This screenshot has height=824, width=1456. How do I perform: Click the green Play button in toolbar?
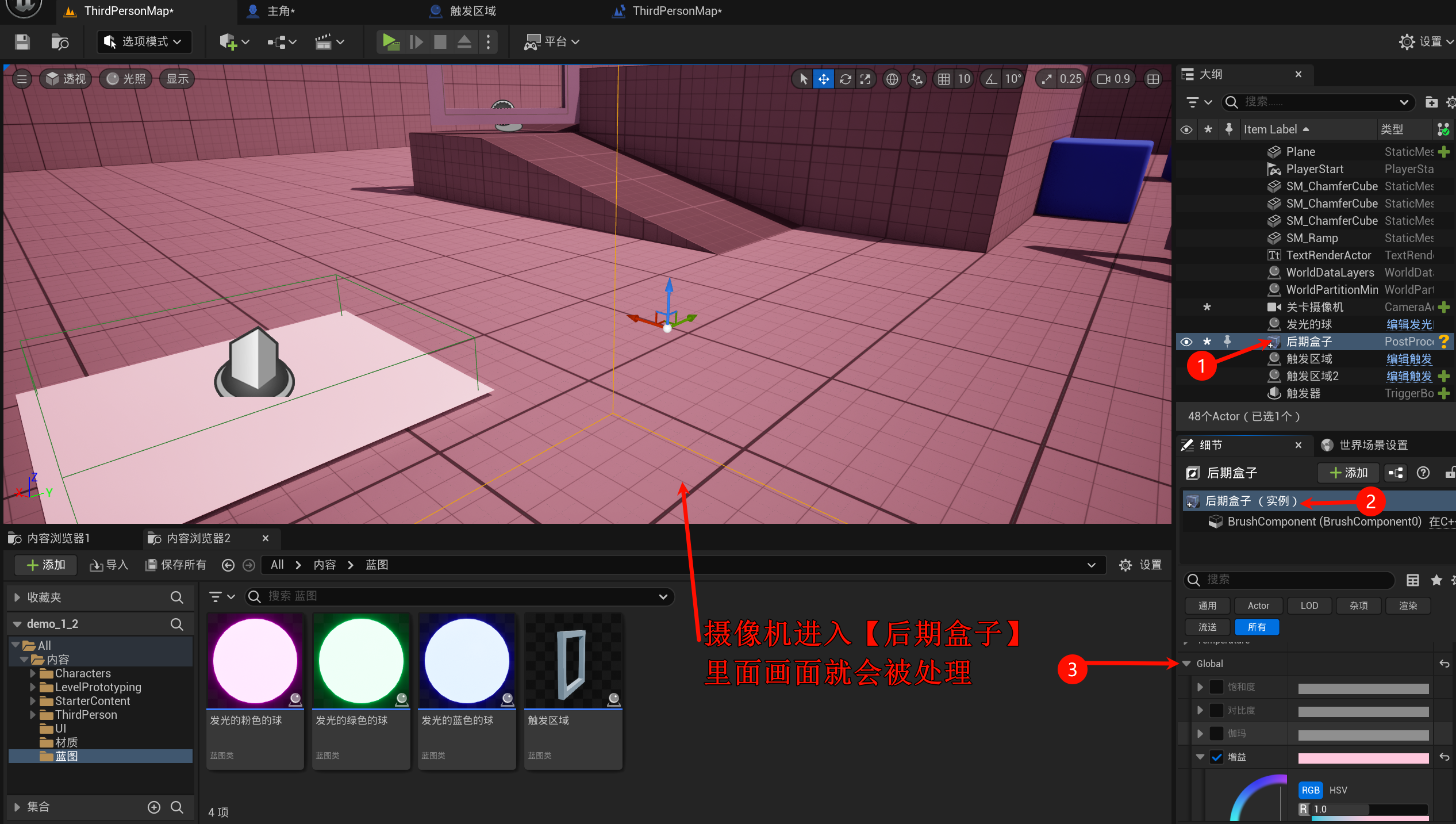(x=390, y=41)
